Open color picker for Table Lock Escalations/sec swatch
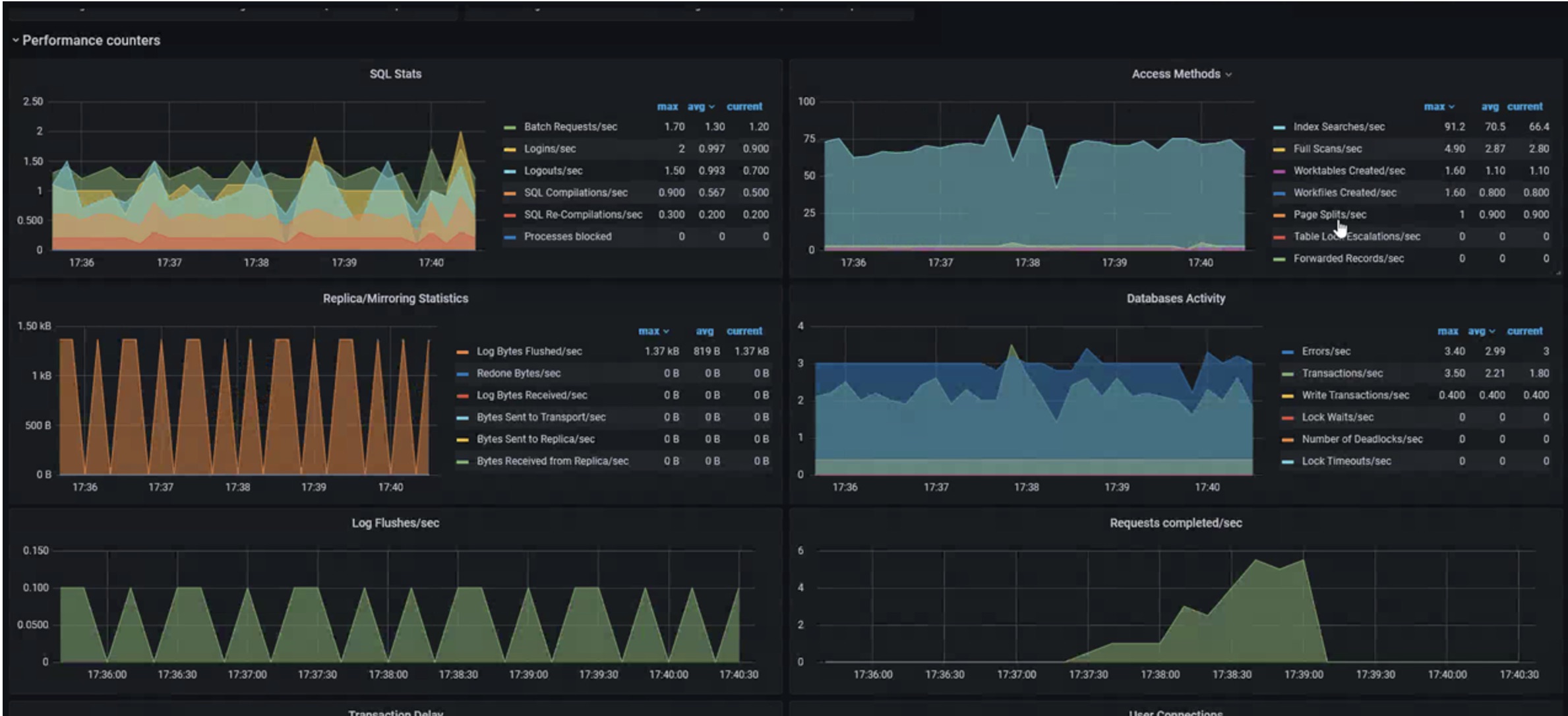1568x716 pixels. (1279, 237)
